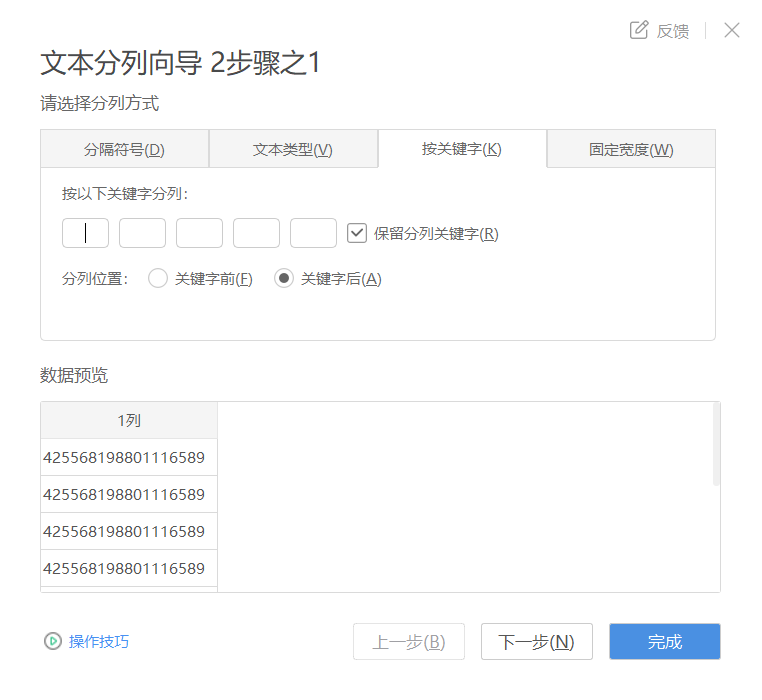Select 关键字前(F) radio option
Image resolution: width=762 pixels, height=700 pixels.
158,279
